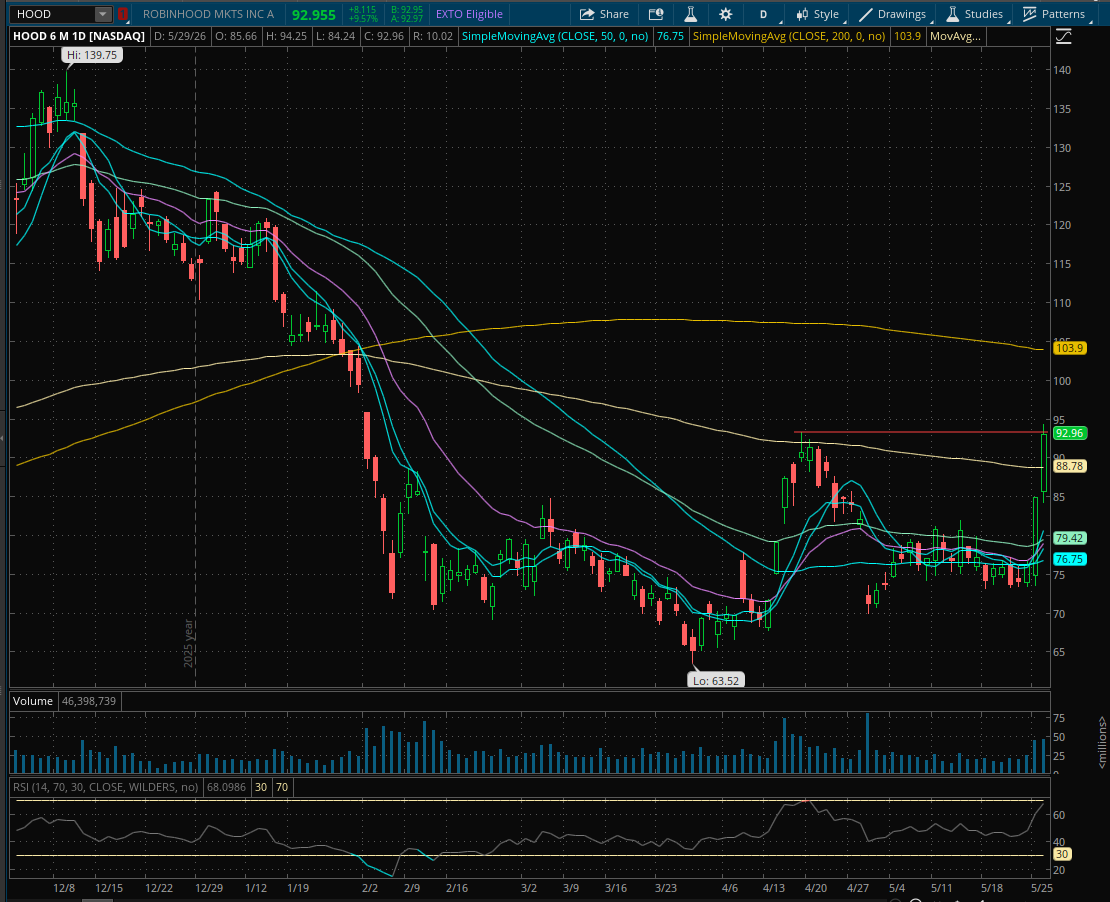
Task: Click the screen-and-clock icon next to Share
Action: tap(656, 13)
